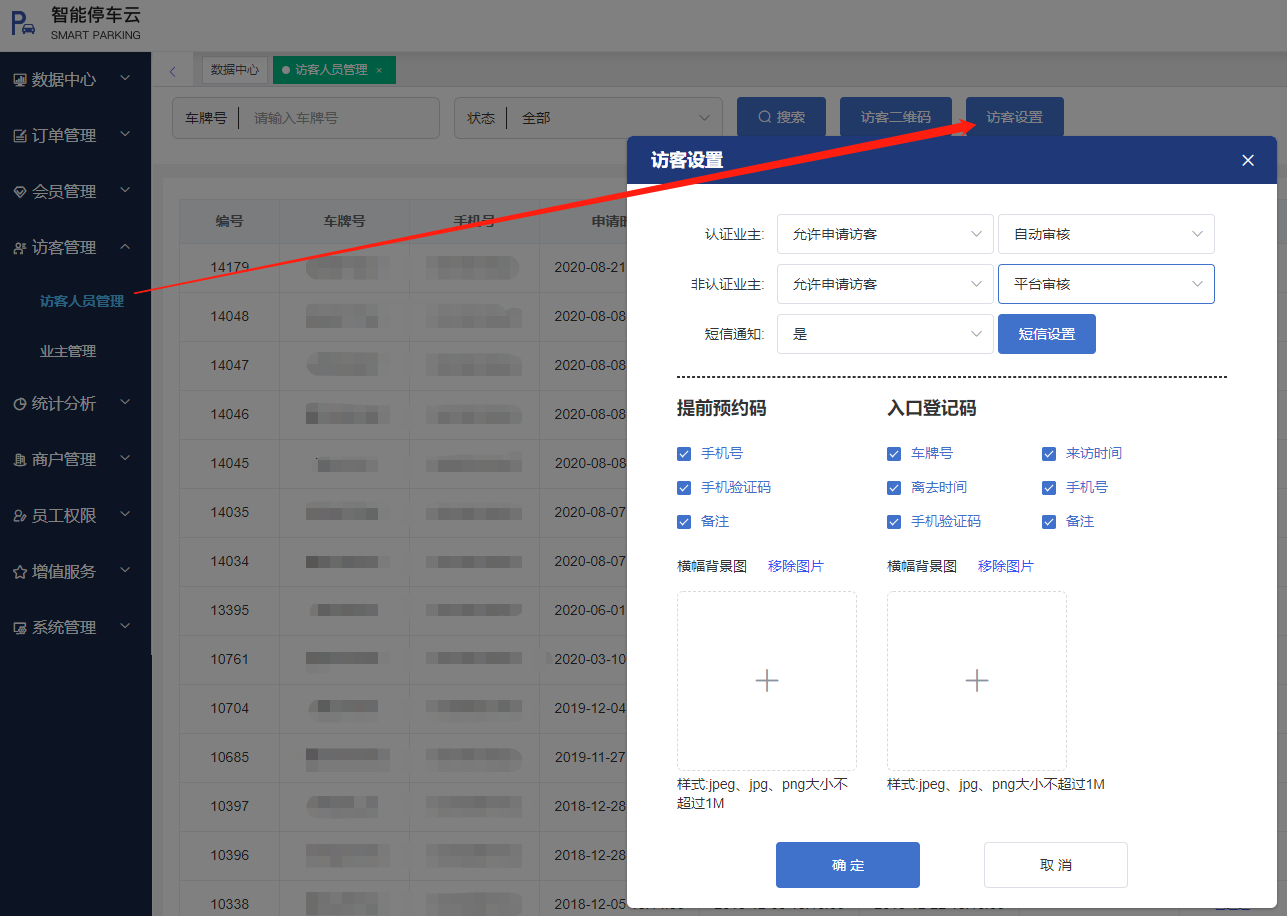The height and width of the screenshot is (916, 1287).
Task: Click the plus icon under 提前预约码 banner upload
Action: 766,681
